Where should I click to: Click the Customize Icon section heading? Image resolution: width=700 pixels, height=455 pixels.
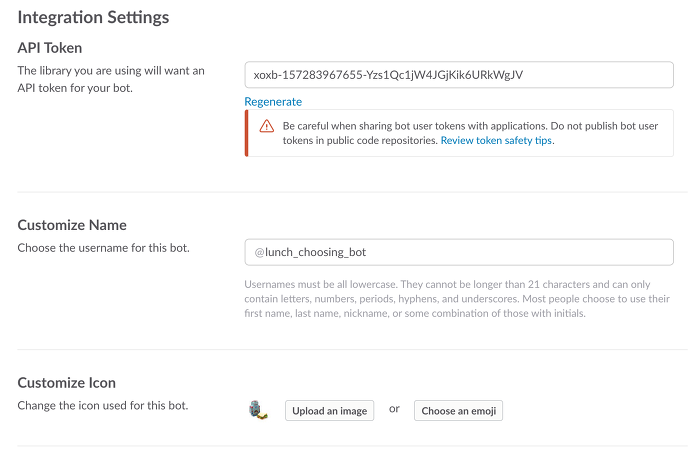tap(67, 383)
